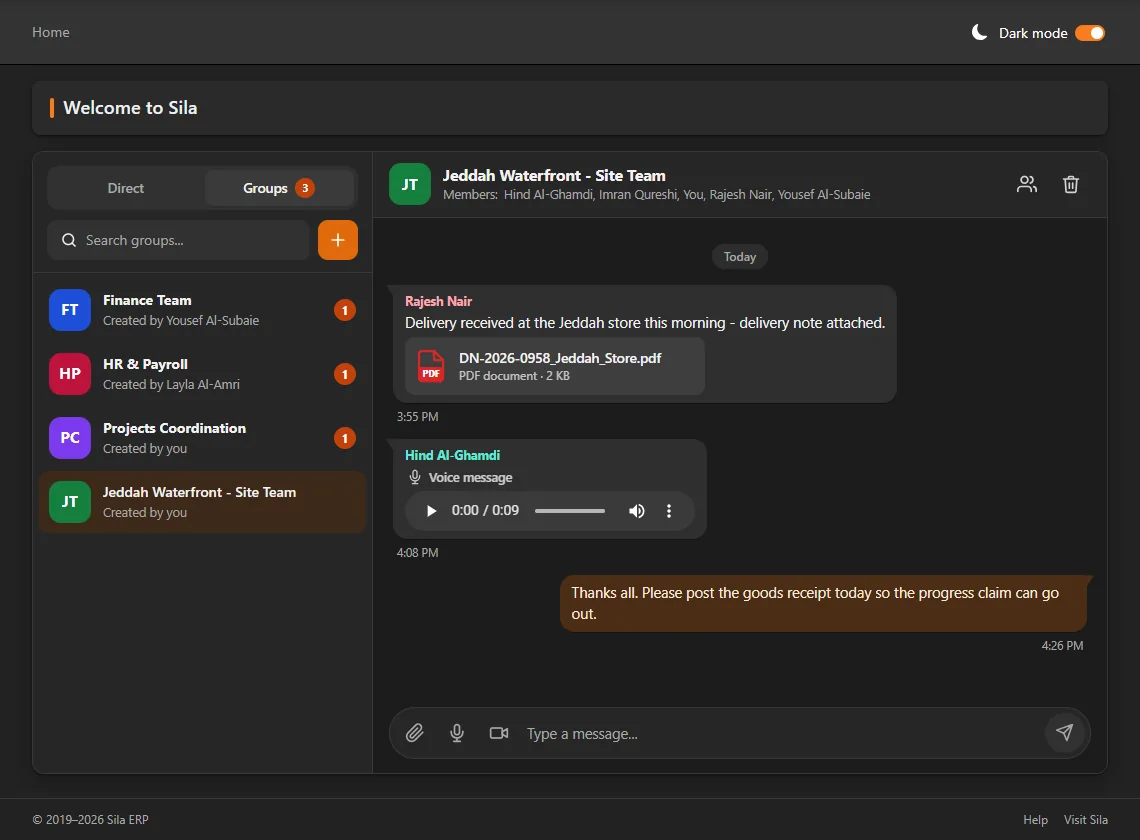Click the 0:00 / 0:09 audio time display
This screenshot has height=840, width=1140.
pos(485,511)
